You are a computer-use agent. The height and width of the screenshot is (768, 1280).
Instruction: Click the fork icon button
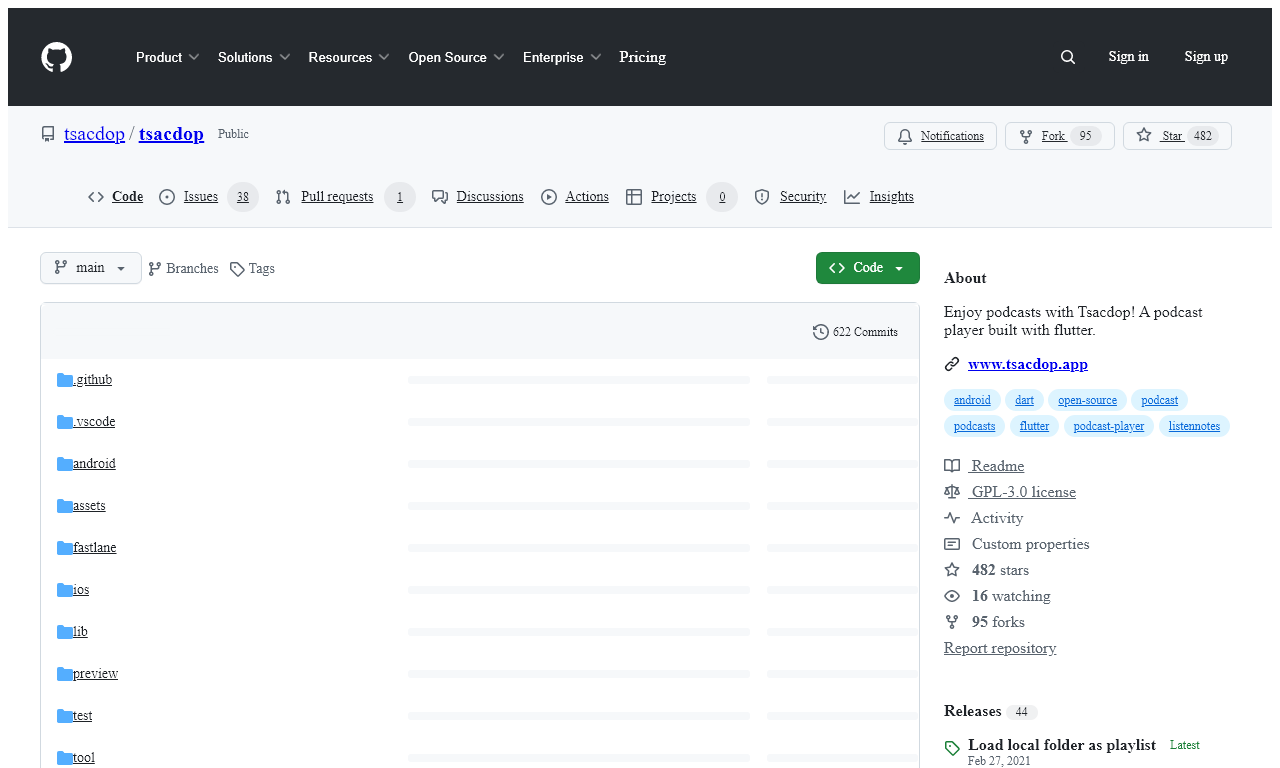tap(1026, 136)
